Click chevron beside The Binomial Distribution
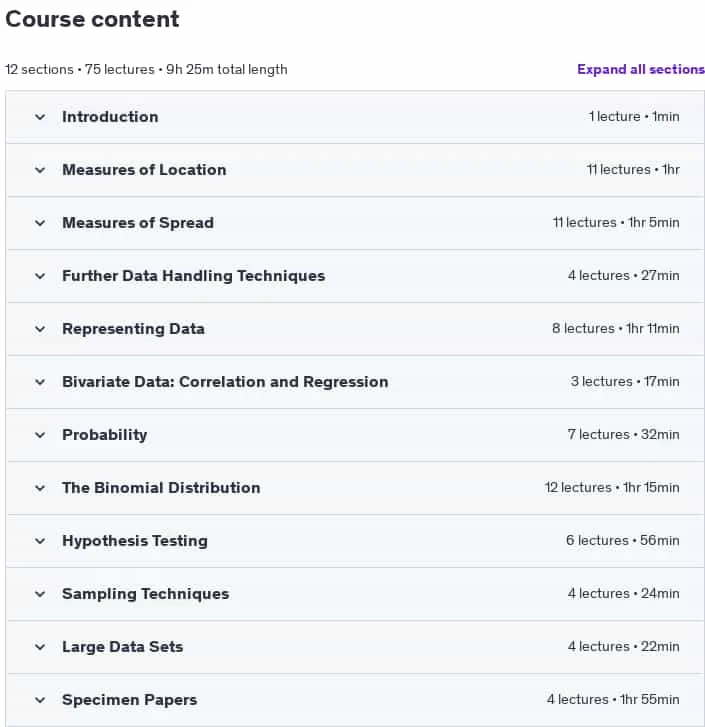The height and width of the screenshot is (727, 705). 40,488
